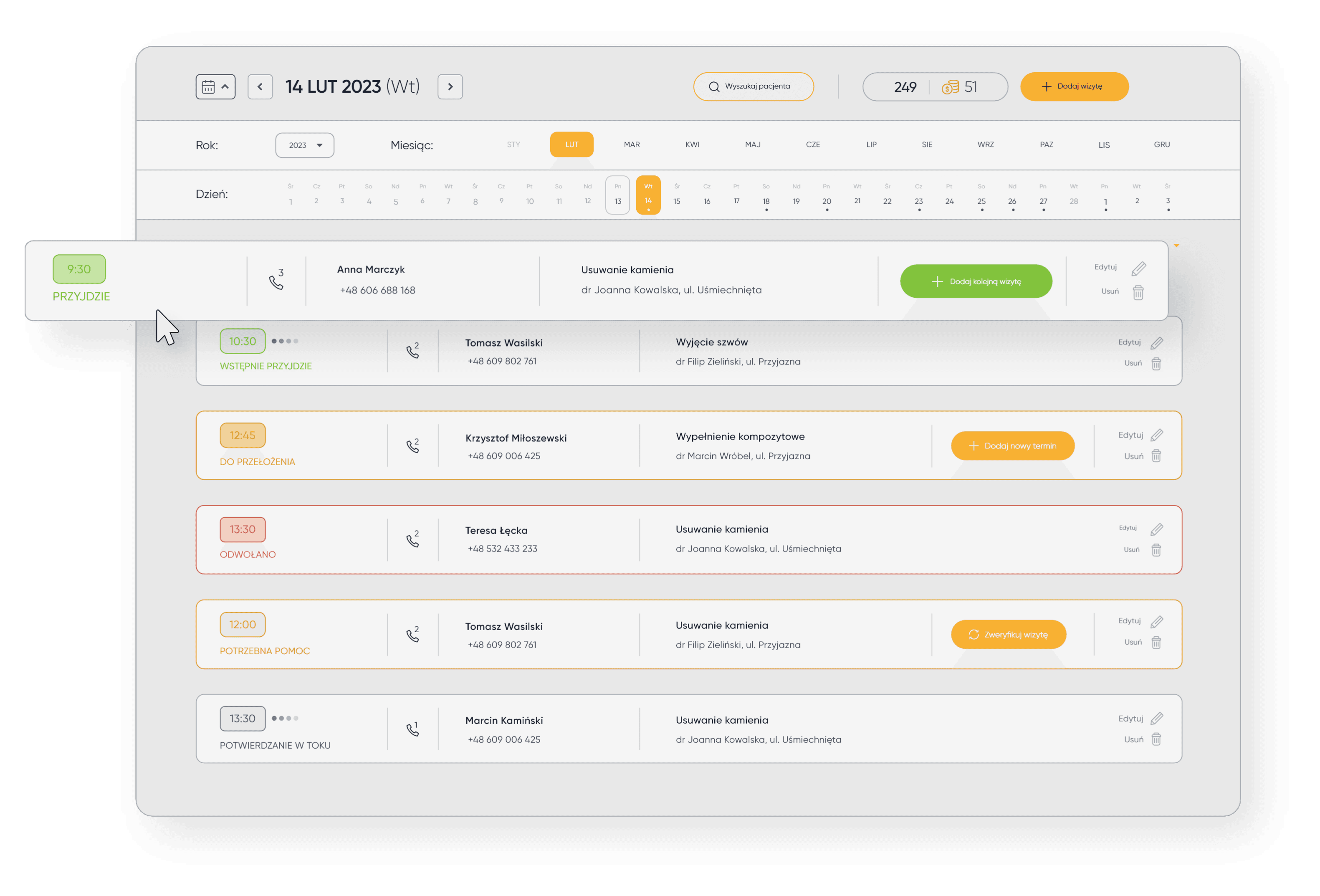Select the GRU month tab
This screenshot has height=896, width=1320.
1161,145
